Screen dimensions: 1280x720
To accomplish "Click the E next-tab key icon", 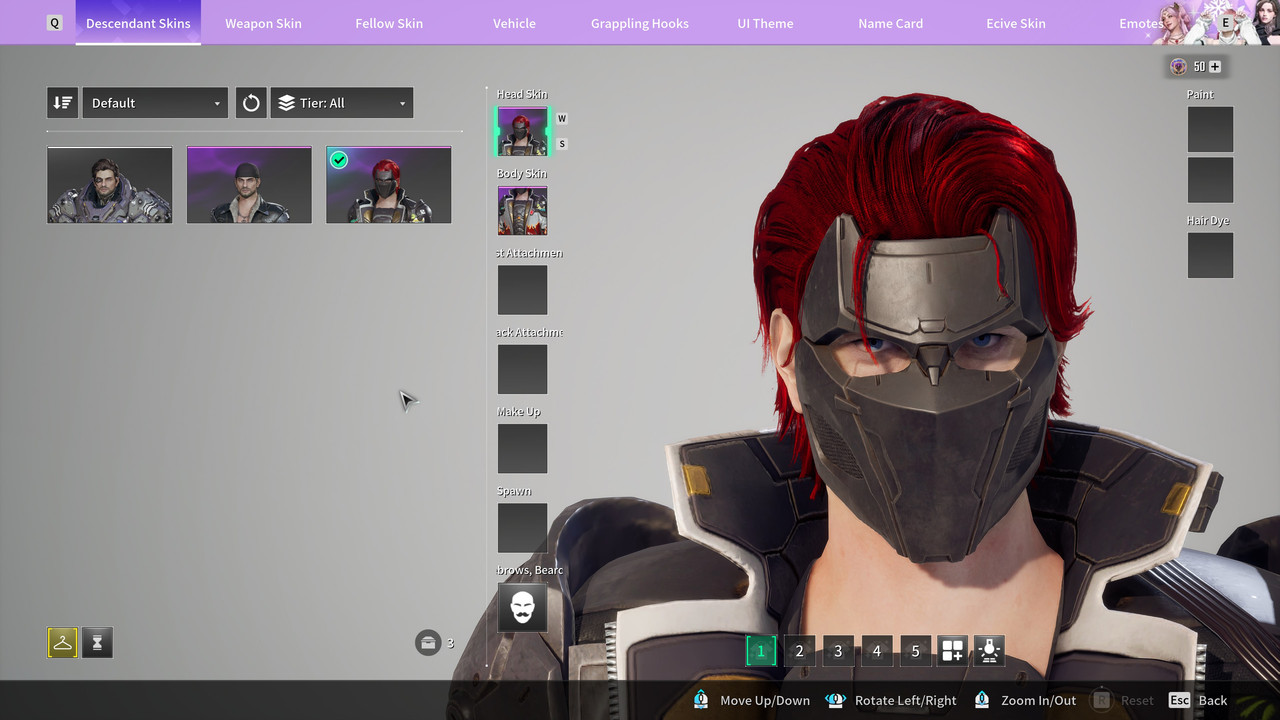I will (1226, 23).
